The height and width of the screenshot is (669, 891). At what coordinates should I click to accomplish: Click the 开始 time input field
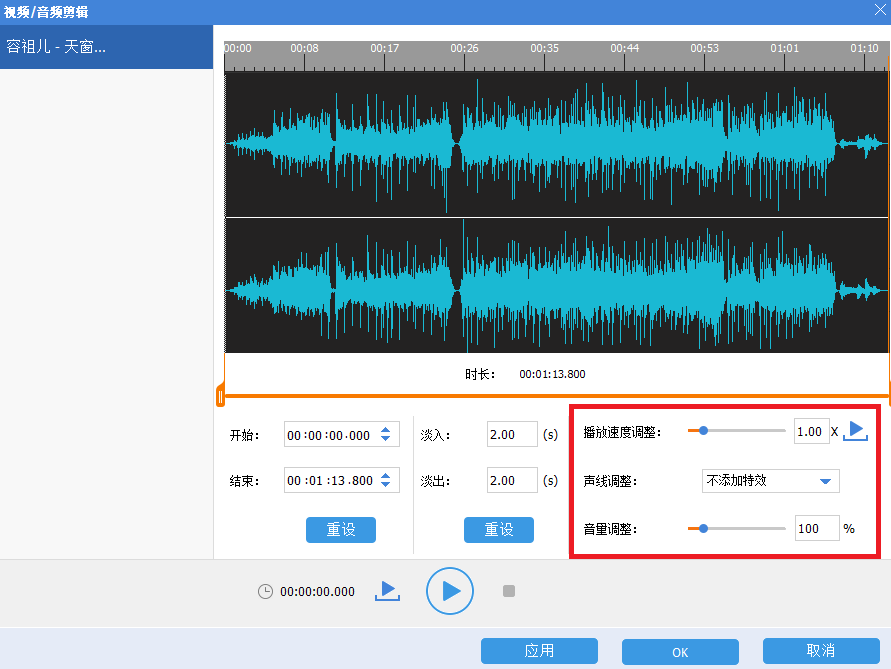click(342, 435)
